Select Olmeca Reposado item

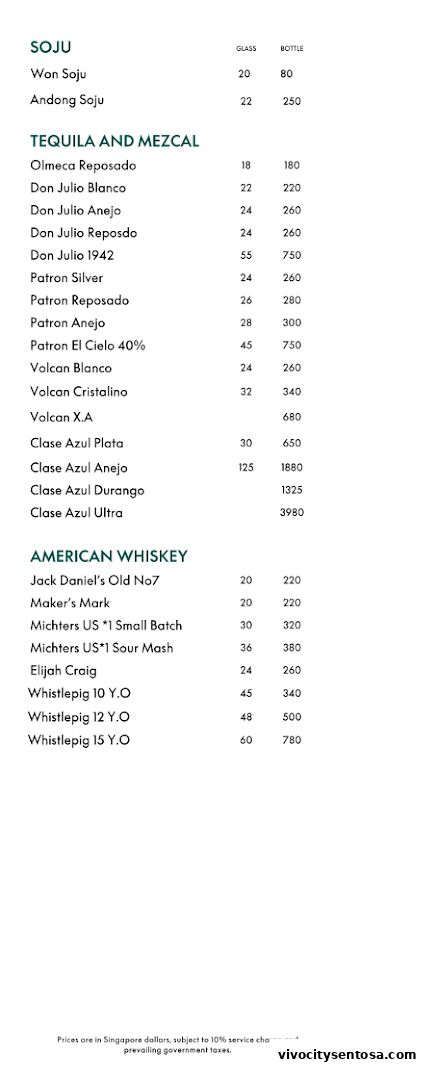pyautogui.click(x=83, y=165)
